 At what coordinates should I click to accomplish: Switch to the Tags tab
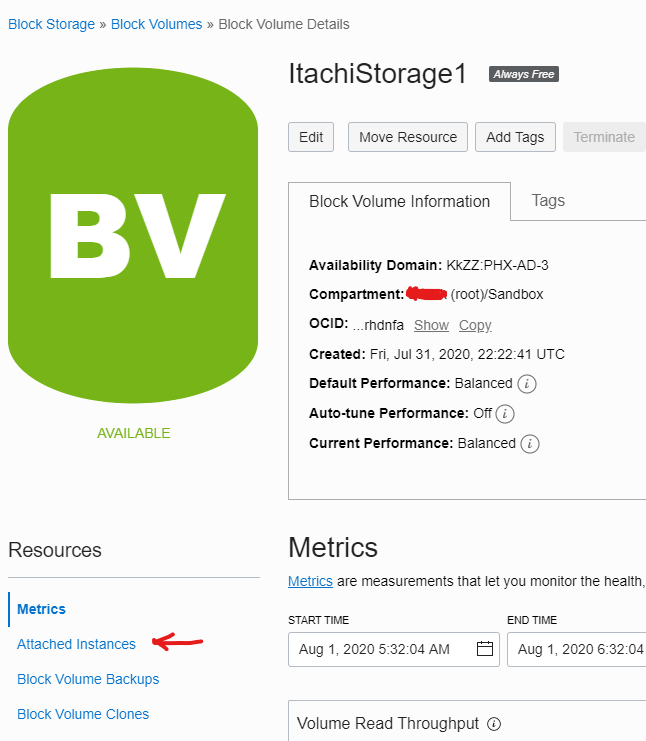coord(548,200)
